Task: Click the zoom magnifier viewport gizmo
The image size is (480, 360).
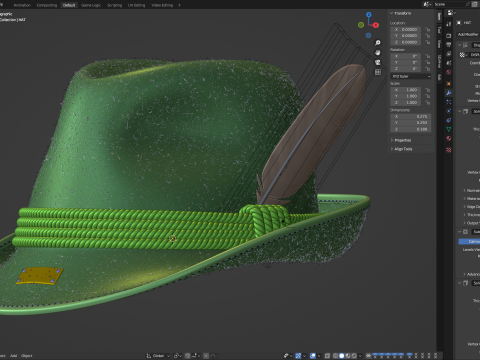Action: (x=378, y=43)
